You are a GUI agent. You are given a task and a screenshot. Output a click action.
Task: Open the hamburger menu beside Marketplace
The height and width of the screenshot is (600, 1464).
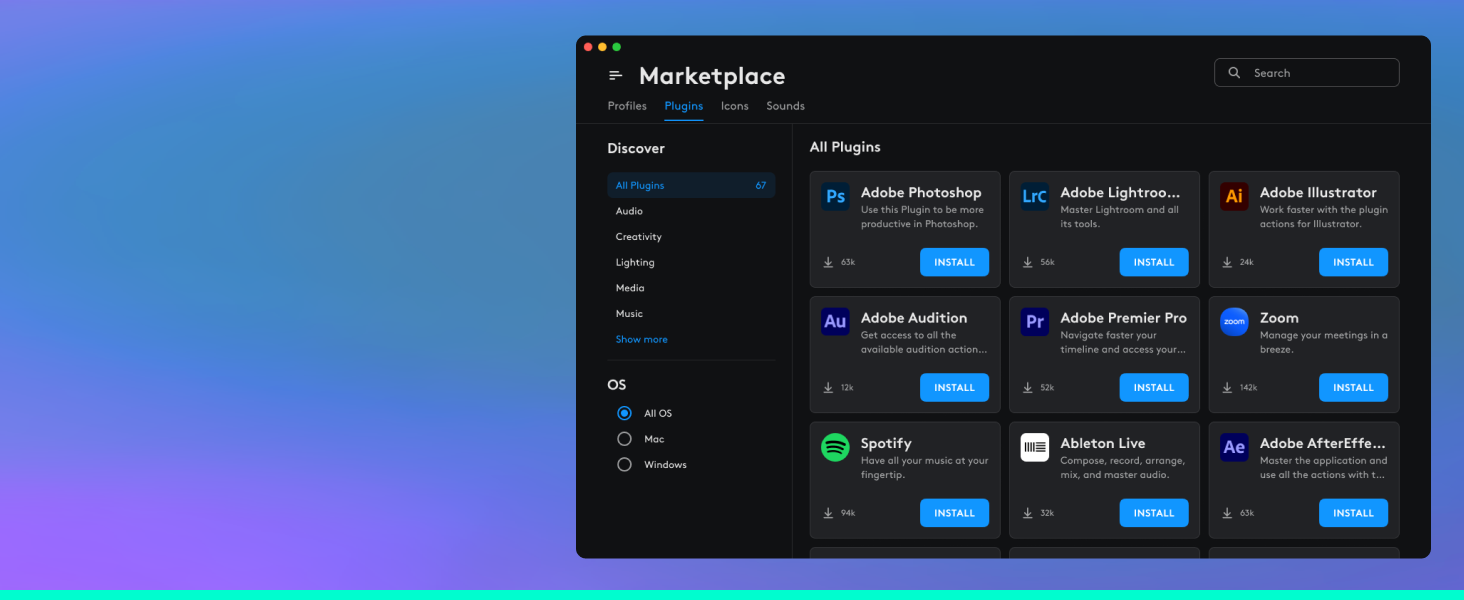[616, 76]
